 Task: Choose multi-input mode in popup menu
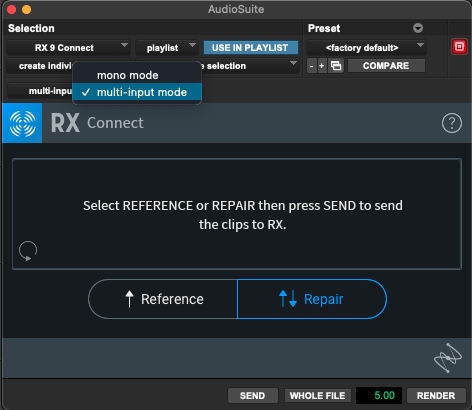tap(137, 92)
